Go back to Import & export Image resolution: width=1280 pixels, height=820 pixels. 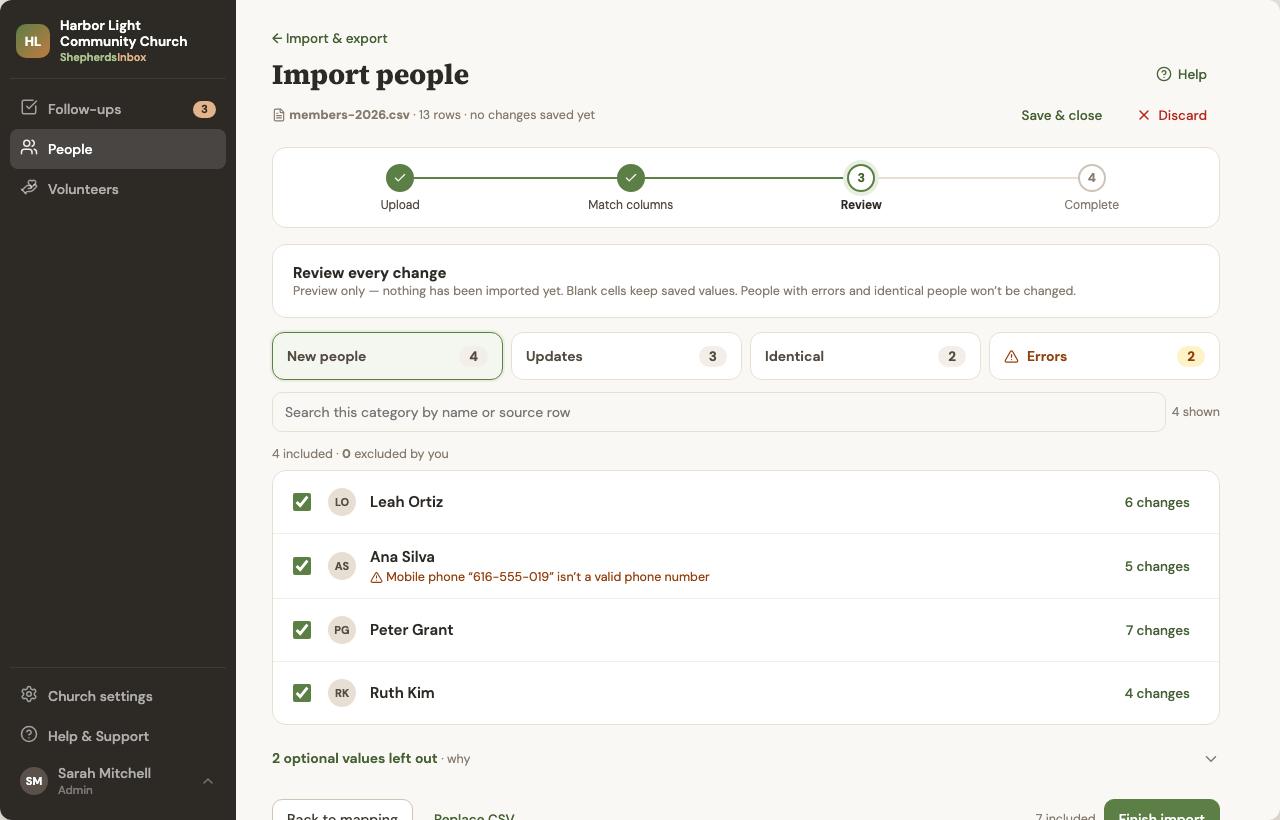(330, 38)
